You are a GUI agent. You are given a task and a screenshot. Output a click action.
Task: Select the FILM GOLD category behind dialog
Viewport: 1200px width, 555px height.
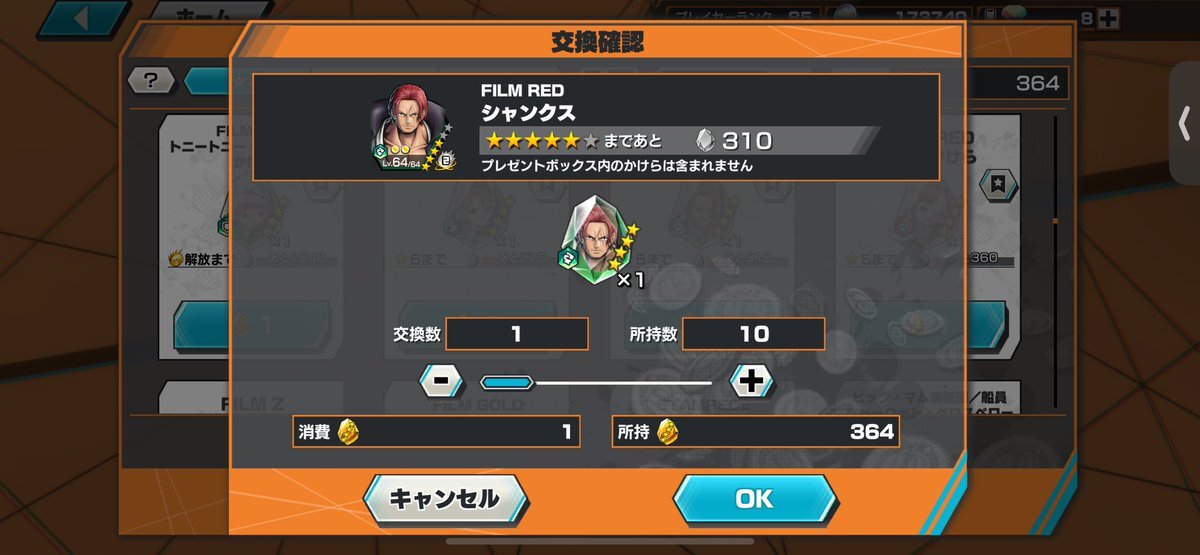coord(477,404)
